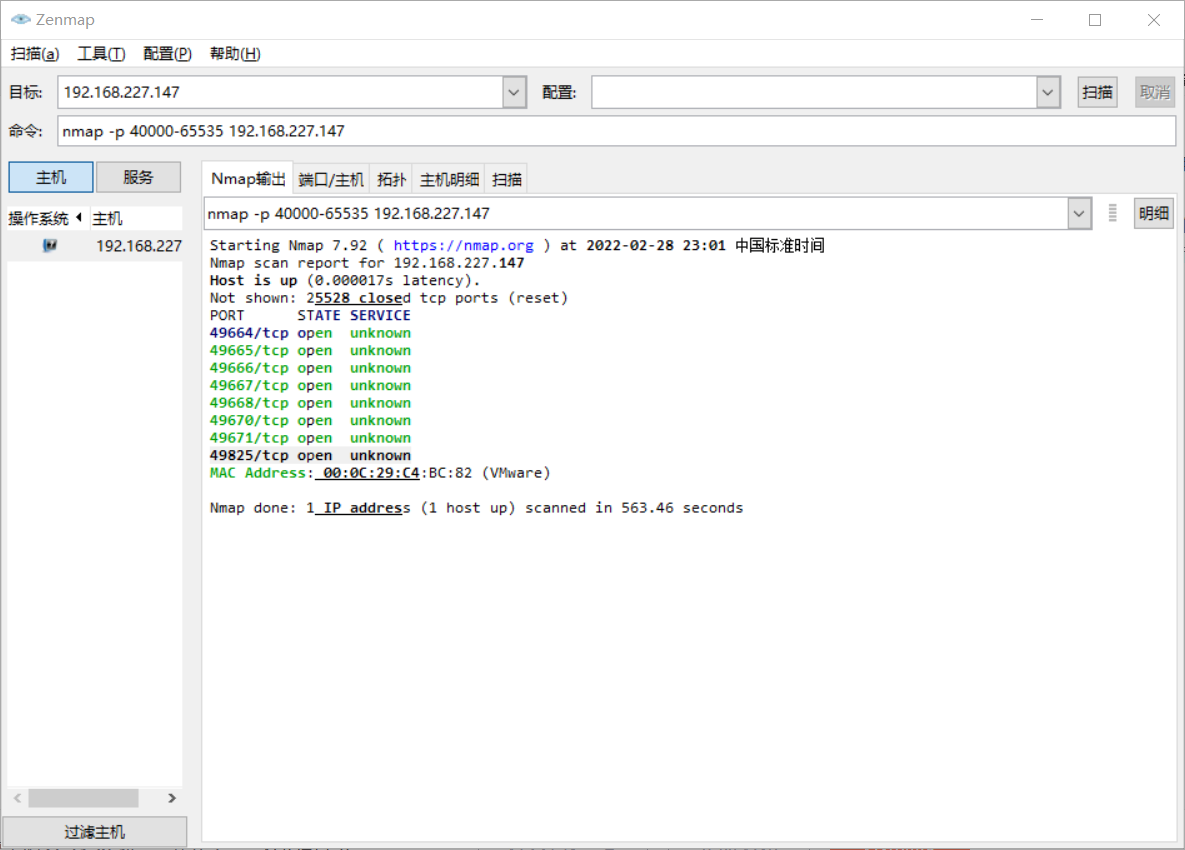This screenshot has height=850, width=1185.
Task: Click the 扫描 button to start scanning
Action: [x=1097, y=91]
